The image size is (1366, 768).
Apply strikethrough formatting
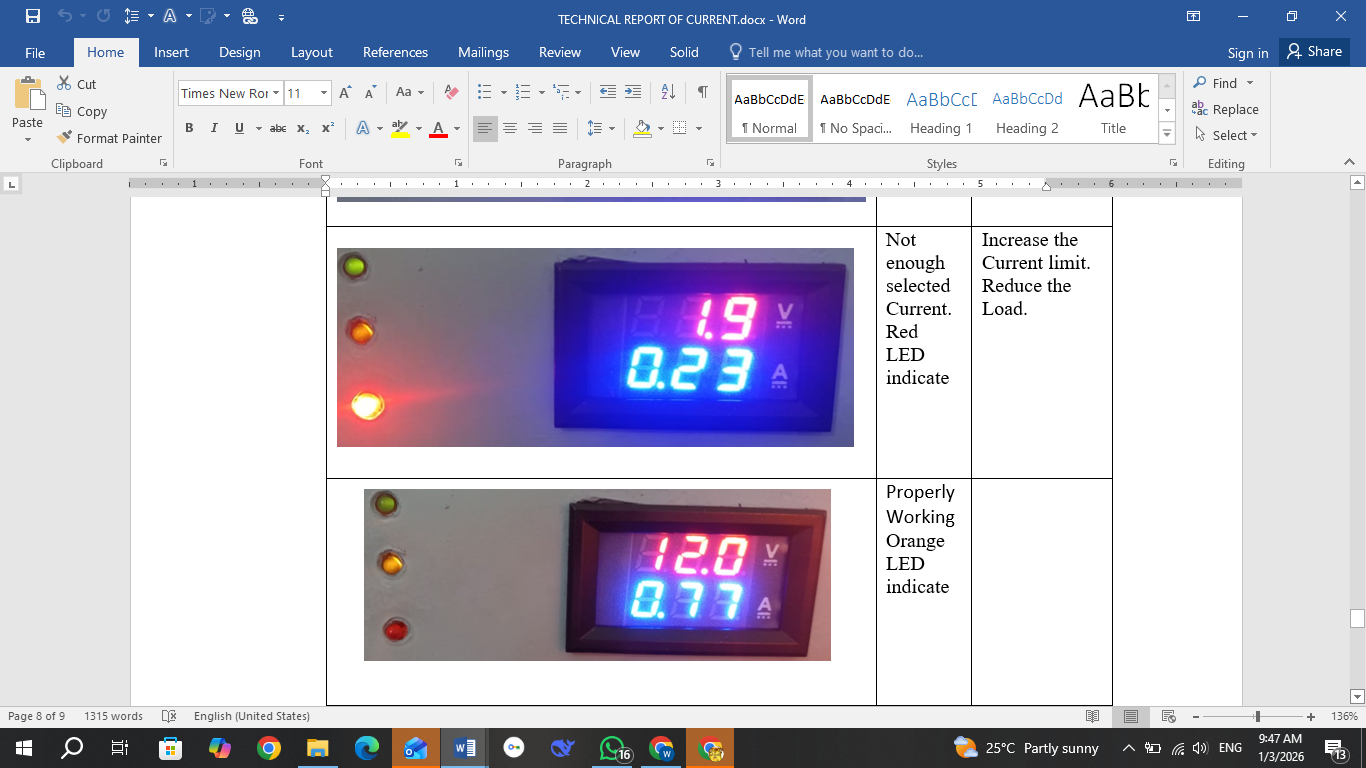[278, 128]
